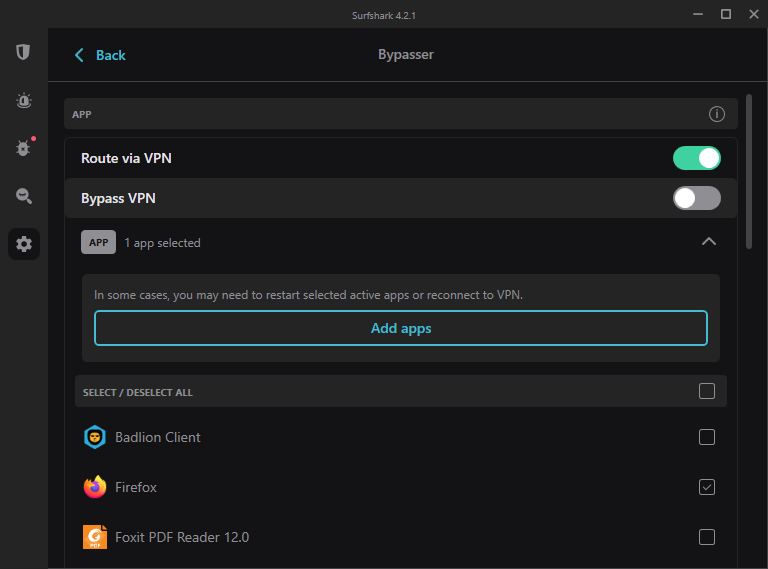Click the Firefox app icon
This screenshot has width=768, height=569.
click(x=95, y=487)
